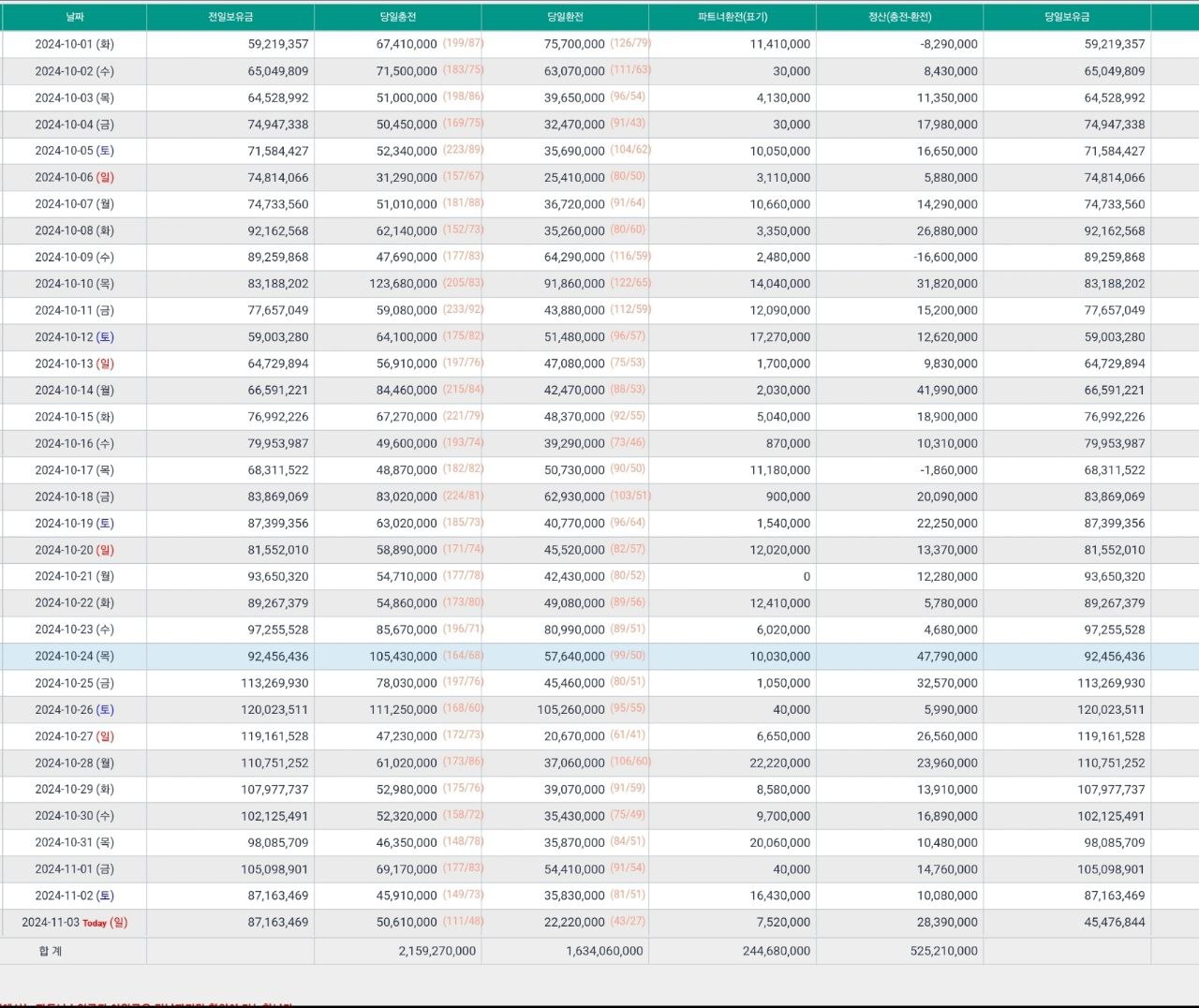Sort by the 전일보유금 column header
Image resolution: width=1199 pixels, height=1008 pixels.
[230, 17]
